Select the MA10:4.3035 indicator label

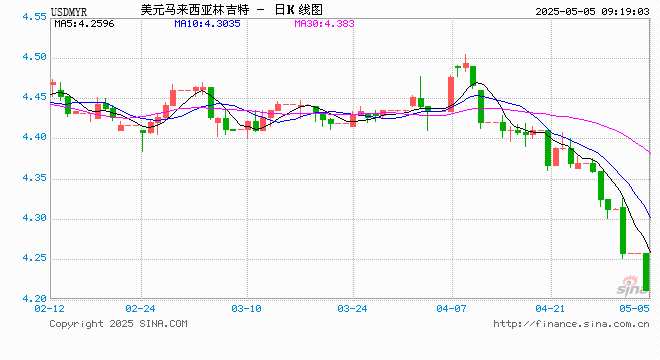click(208, 24)
